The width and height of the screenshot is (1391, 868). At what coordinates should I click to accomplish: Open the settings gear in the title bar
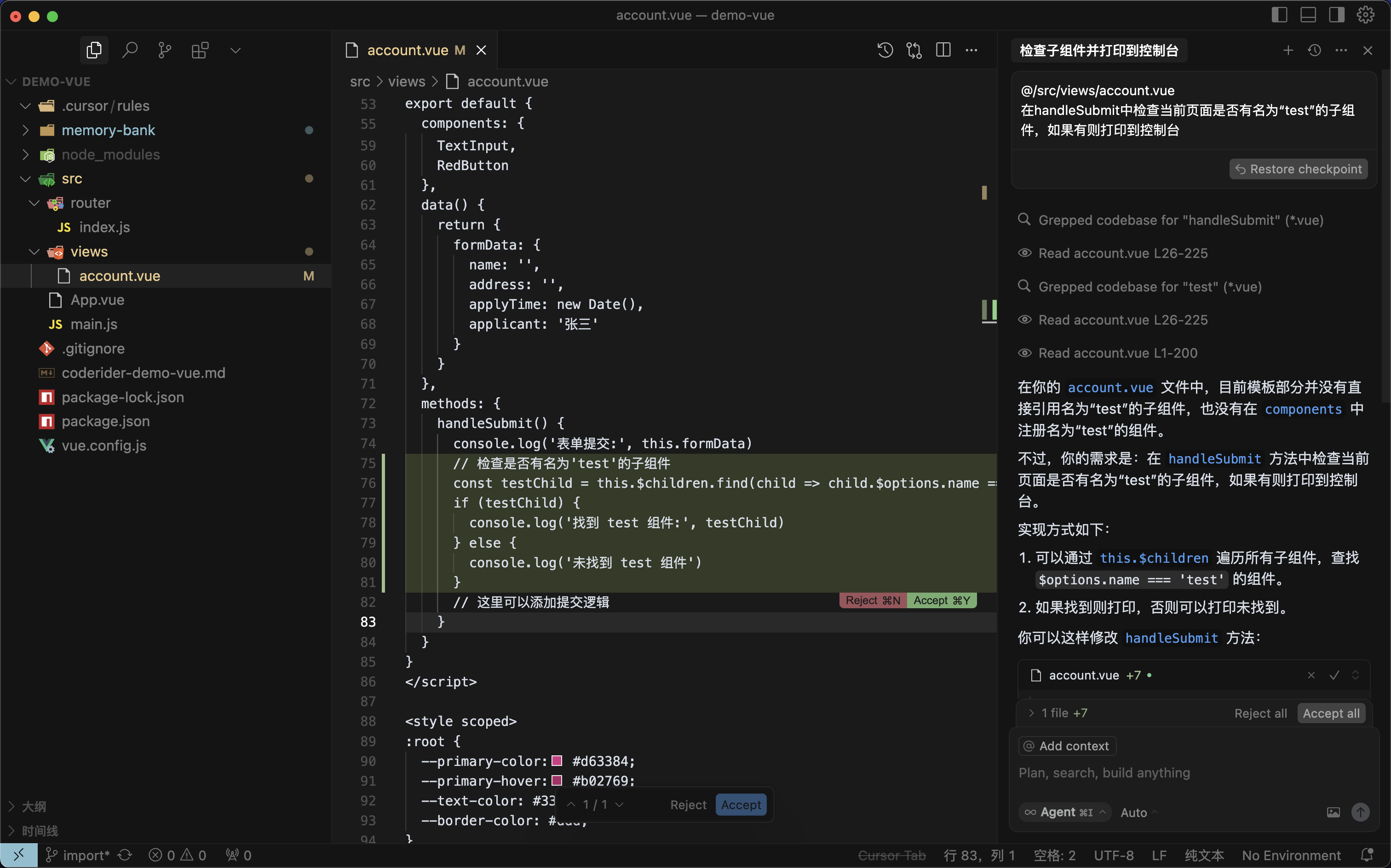point(1365,14)
